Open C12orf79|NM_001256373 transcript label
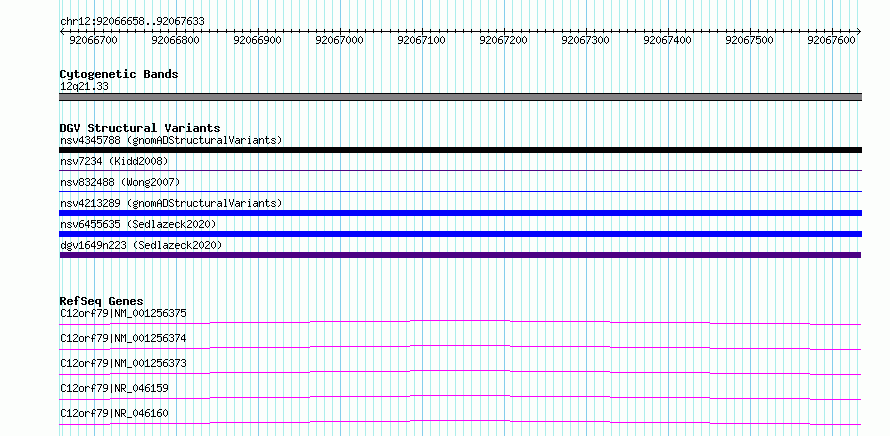Image resolution: width=890 pixels, height=436 pixels. [123, 363]
